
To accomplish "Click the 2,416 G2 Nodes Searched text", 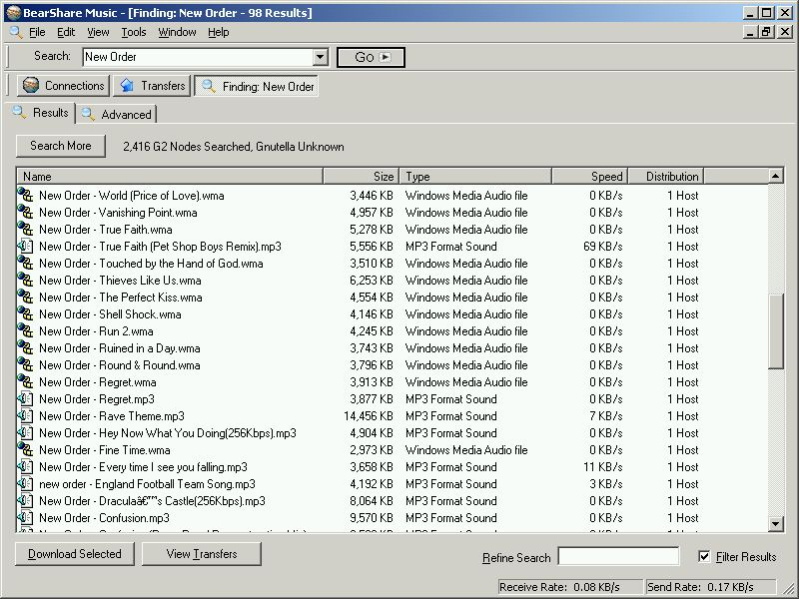I will coord(233,147).
